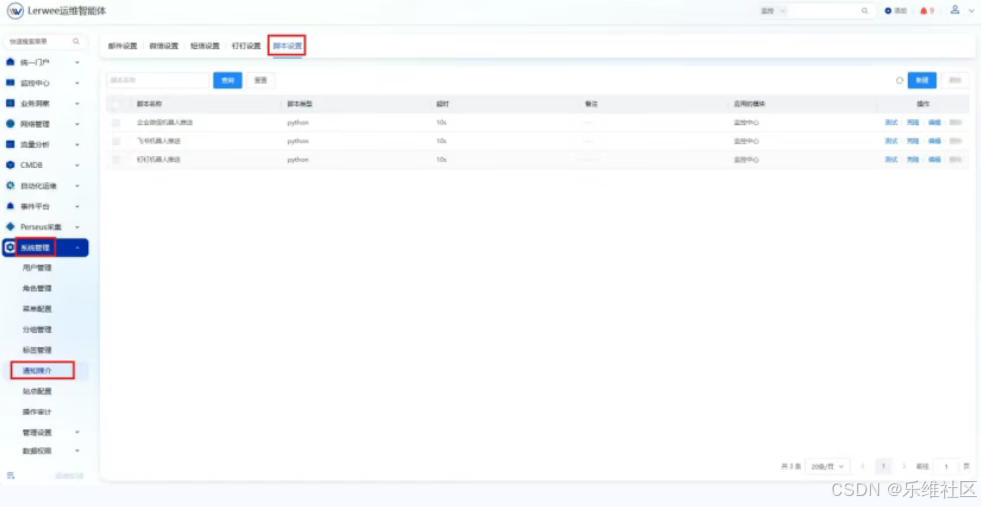Click the shield icon for CMDB

(10, 165)
